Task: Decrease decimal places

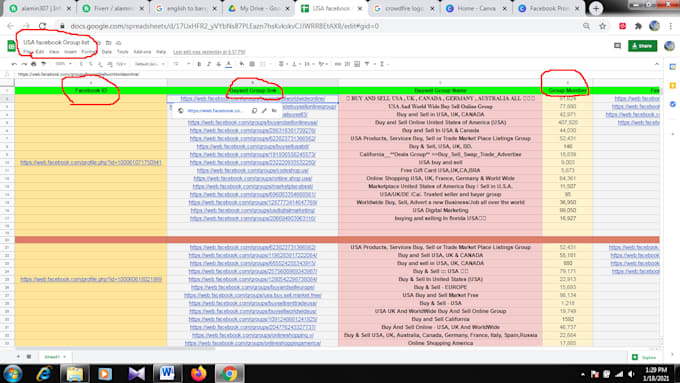Action: [100, 64]
